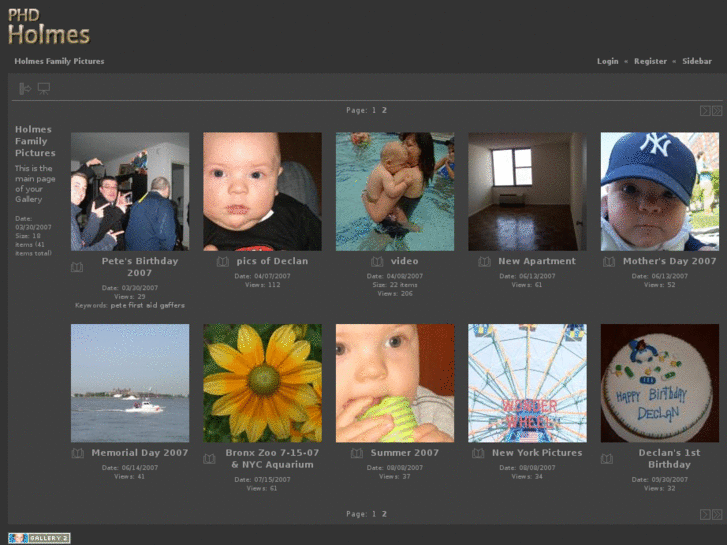The width and height of the screenshot is (727, 545).
Task: Open New York Pictures title link
Action: coord(537,453)
